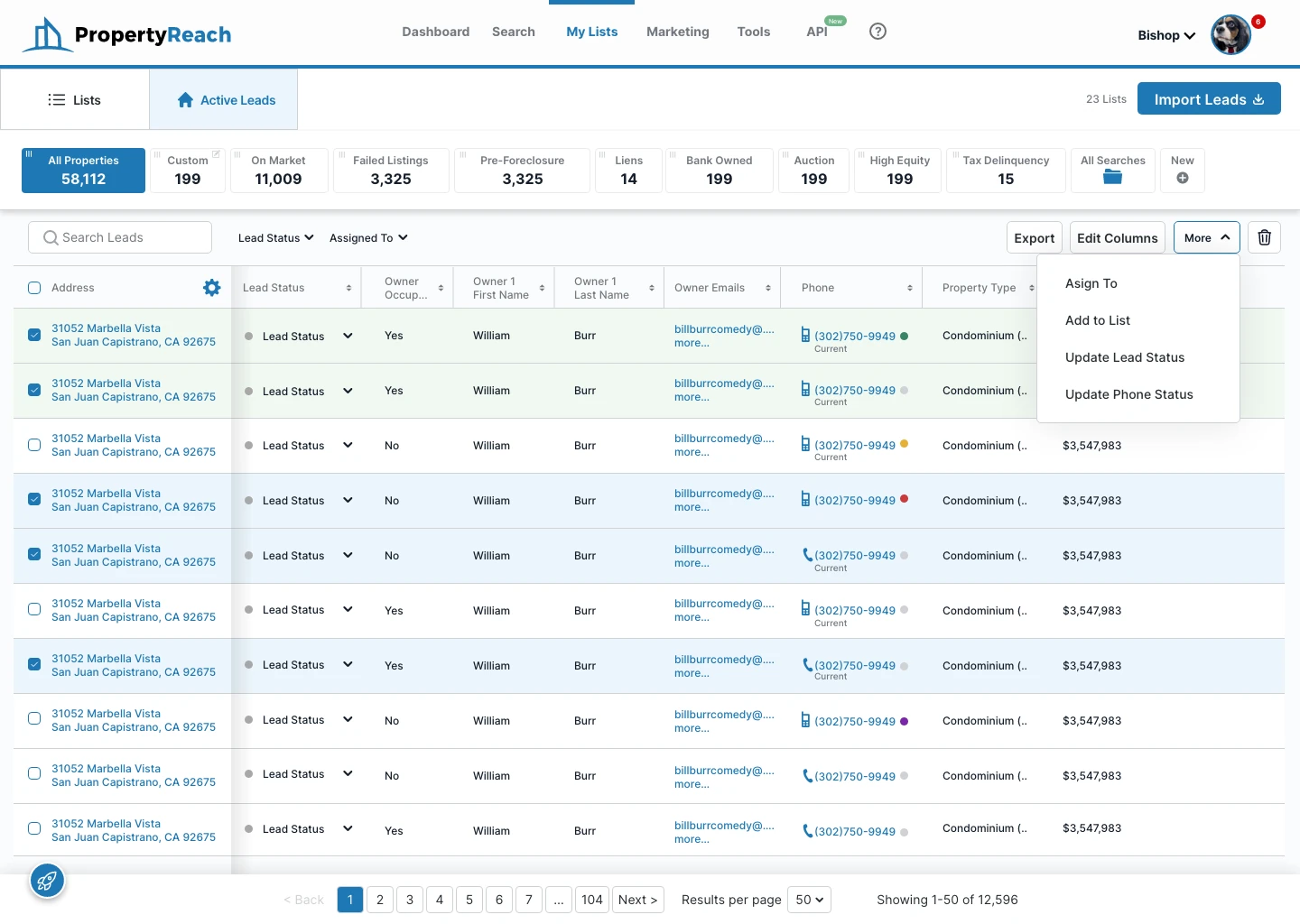This screenshot has width=1300, height=924.
Task: Open the Marketing nav item
Action: click(x=678, y=32)
